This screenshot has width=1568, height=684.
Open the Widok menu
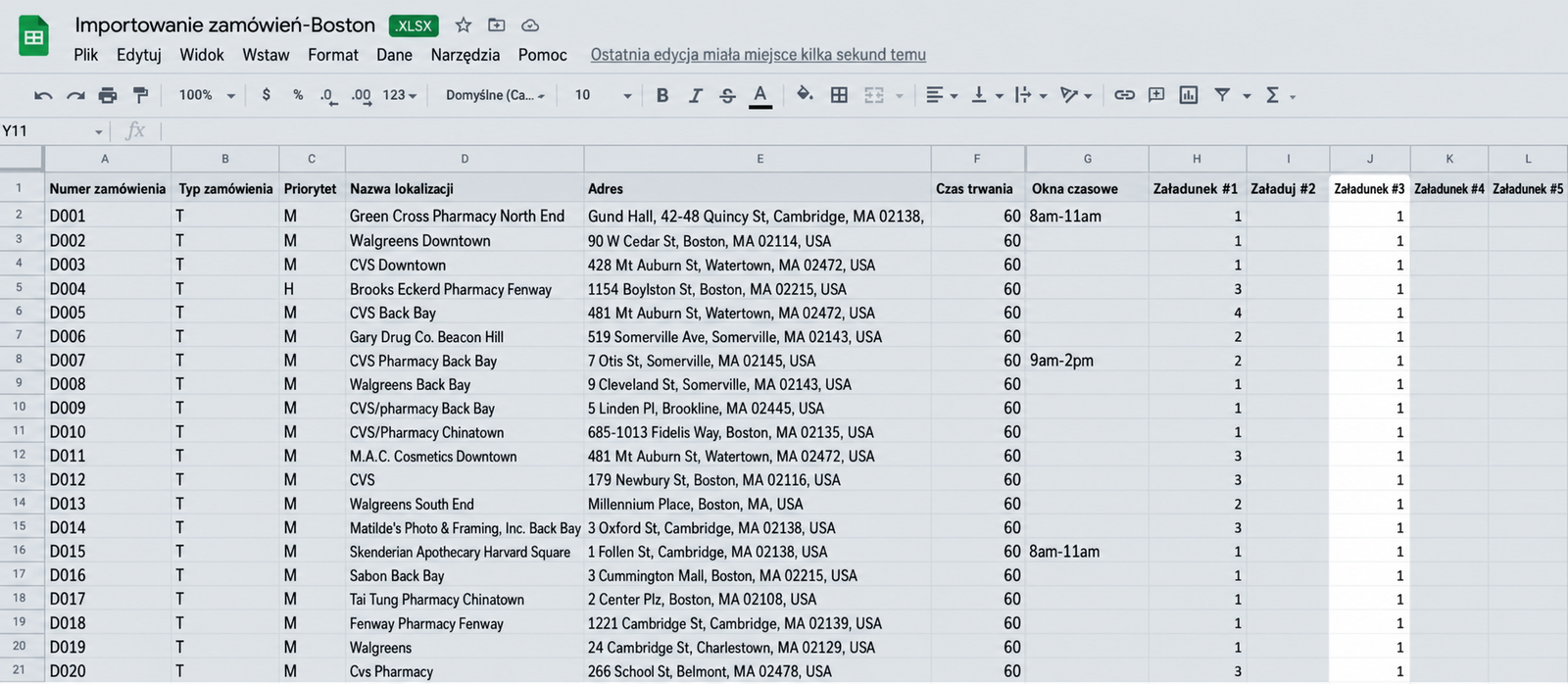tap(202, 55)
